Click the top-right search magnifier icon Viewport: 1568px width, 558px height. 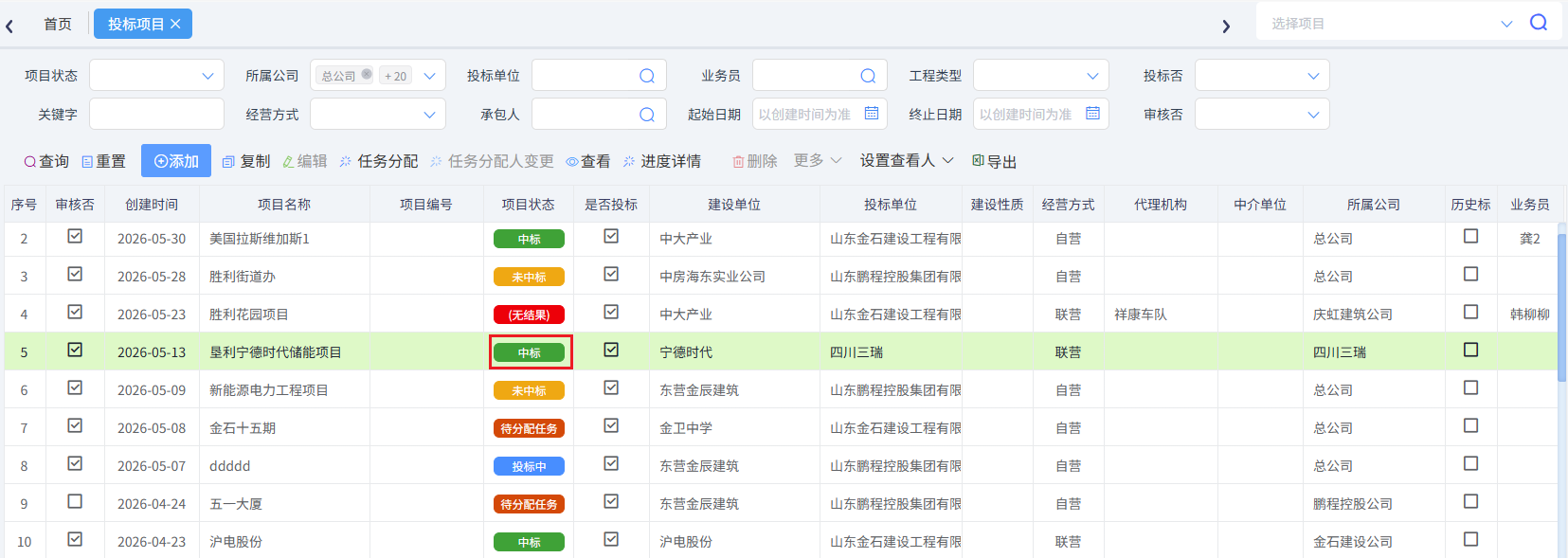[x=1539, y=22]
